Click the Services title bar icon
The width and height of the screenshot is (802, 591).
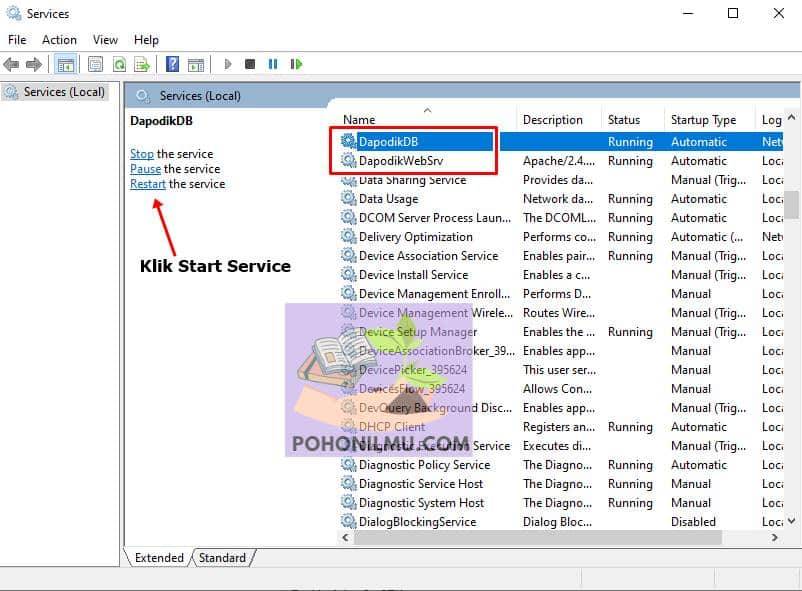click(x=13, y=13)
